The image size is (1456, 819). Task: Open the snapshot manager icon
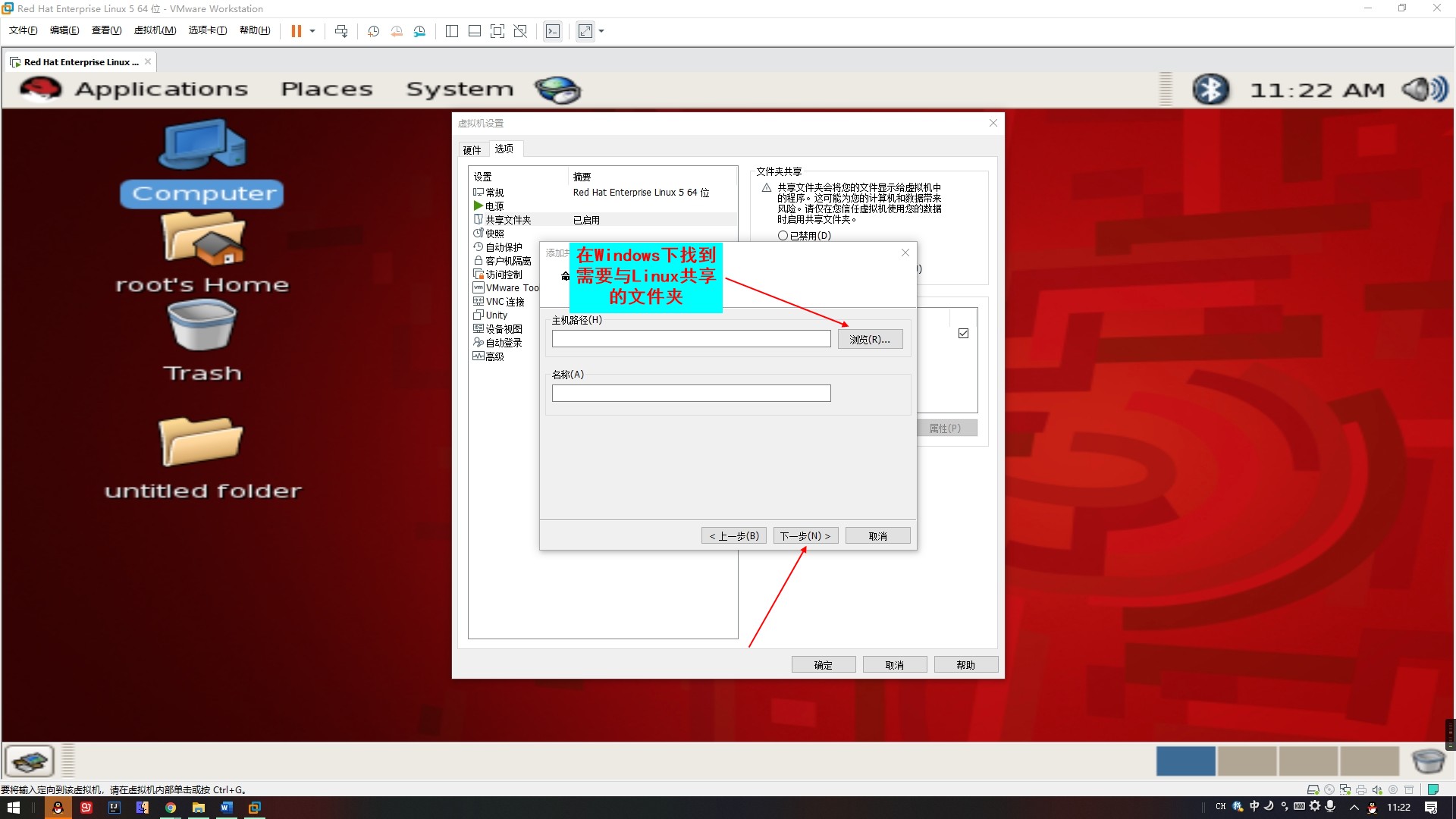pos(419,31)
